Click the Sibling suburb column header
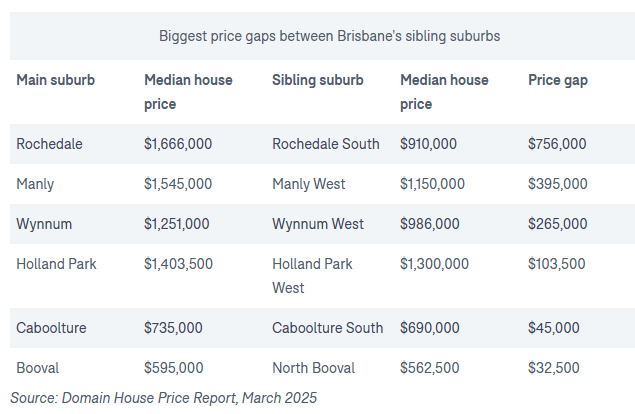Screen dimensions: 635x414 click(x=317, y=80)
